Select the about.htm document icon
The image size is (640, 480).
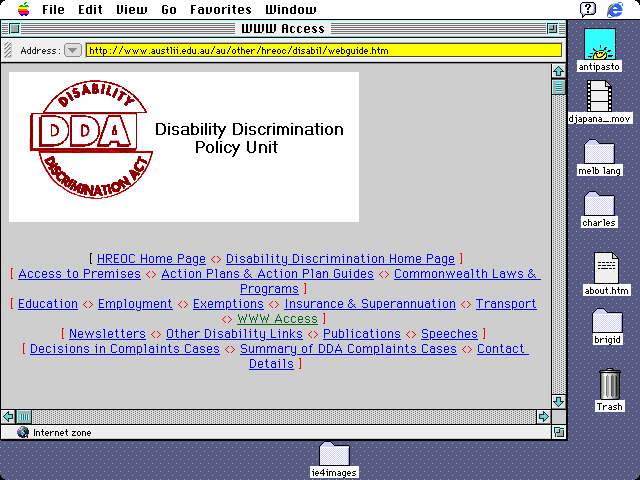coord(606,267)
